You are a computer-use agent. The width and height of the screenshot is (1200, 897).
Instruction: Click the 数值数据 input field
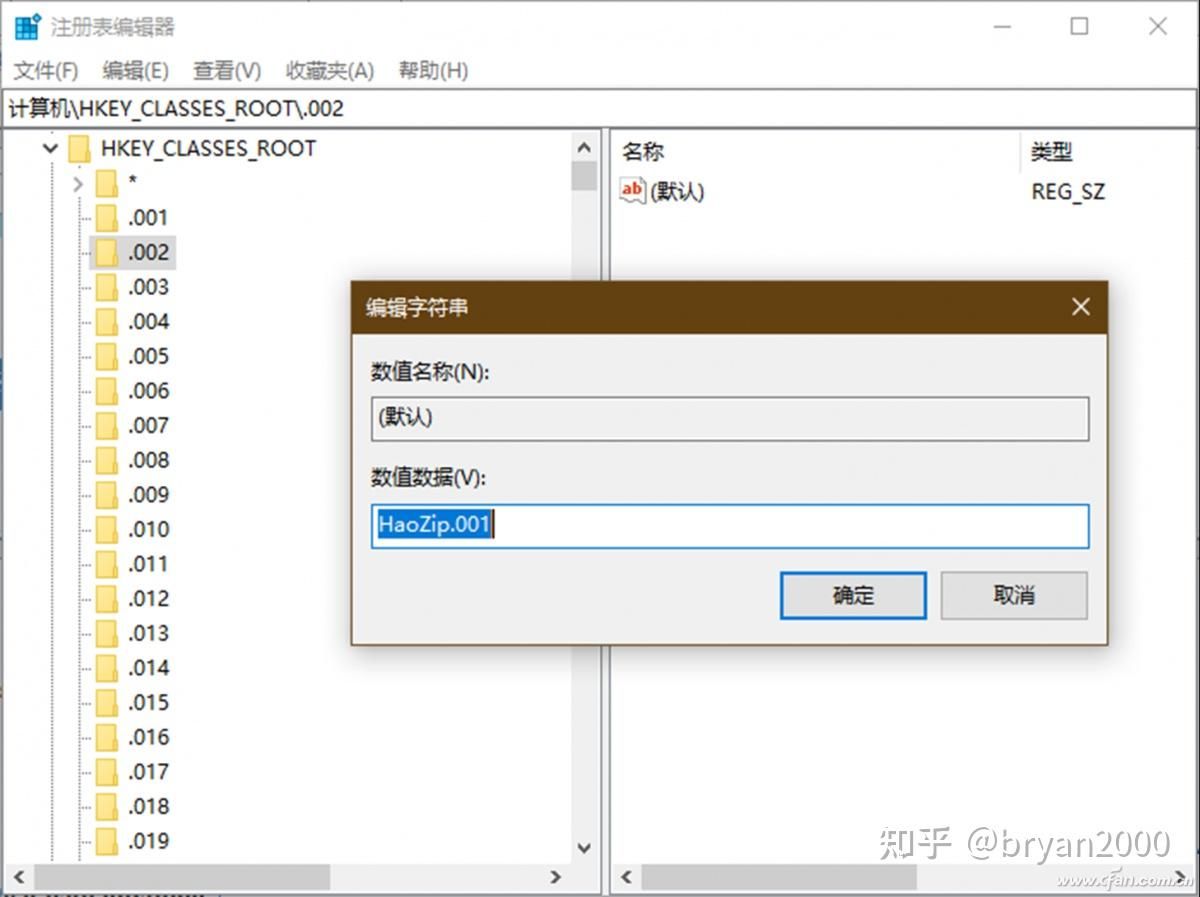(x=730, y=526)
